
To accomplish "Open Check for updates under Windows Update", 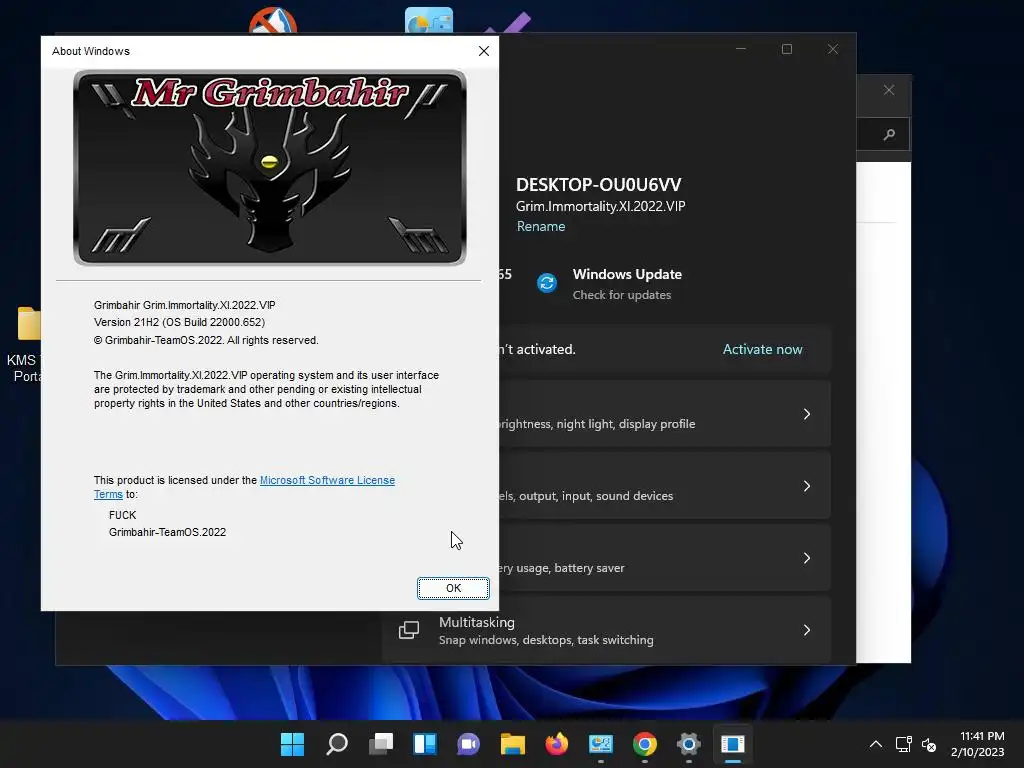I will (622, 295).
